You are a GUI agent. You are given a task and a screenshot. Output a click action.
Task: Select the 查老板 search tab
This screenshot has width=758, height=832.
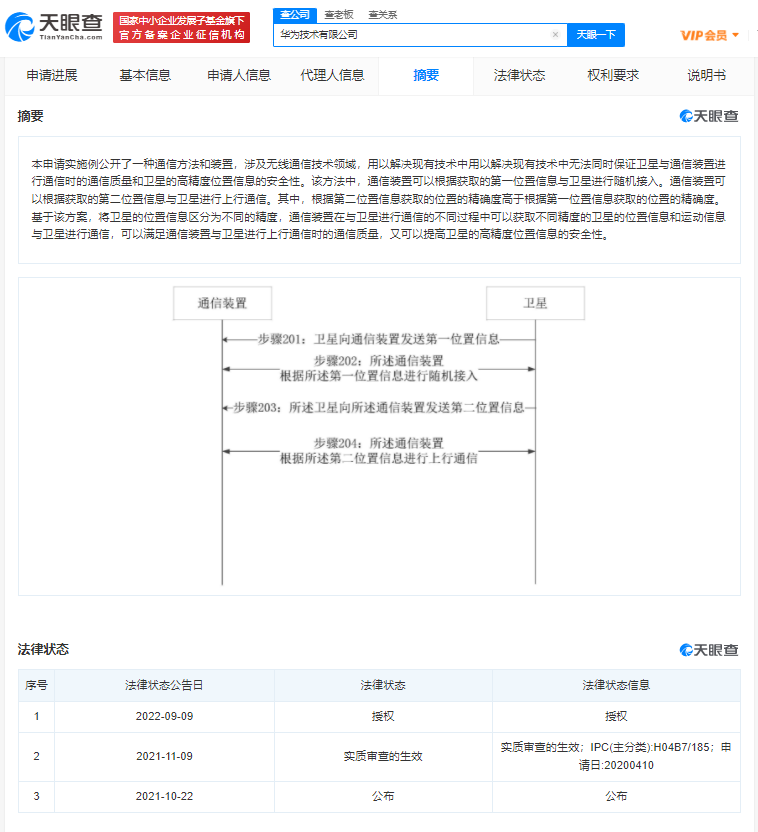(x=339, y=15)
